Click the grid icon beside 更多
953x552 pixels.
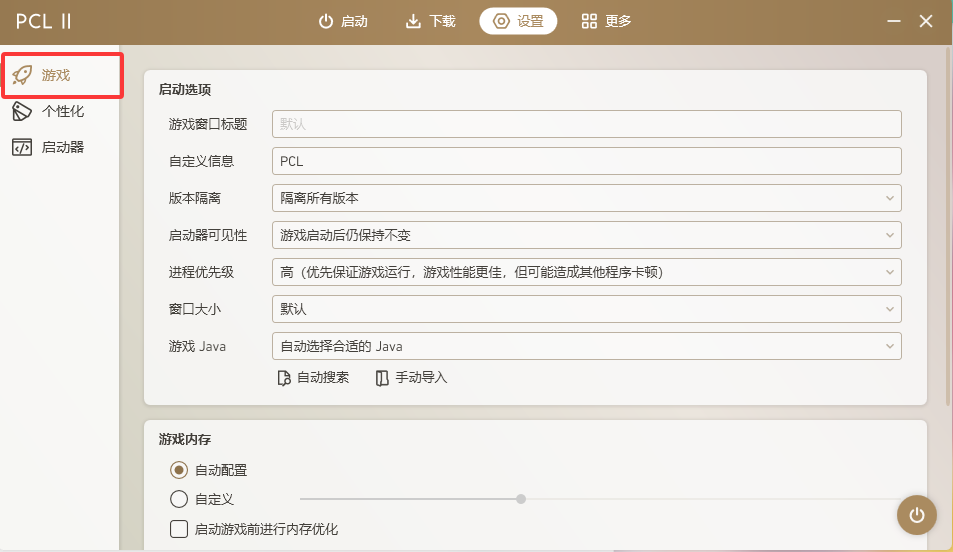589,21
